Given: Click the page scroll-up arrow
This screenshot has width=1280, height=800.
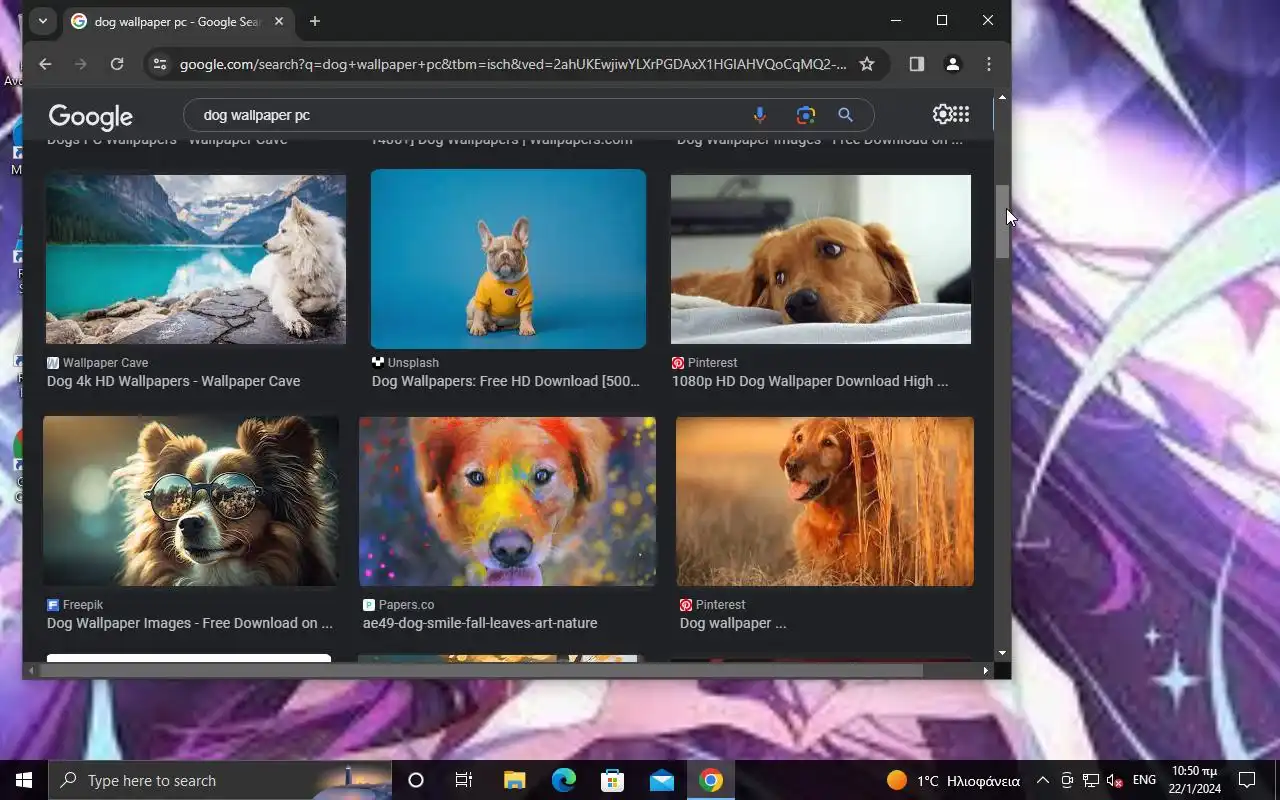Looking at the screenshot, I should (1002, 97).
